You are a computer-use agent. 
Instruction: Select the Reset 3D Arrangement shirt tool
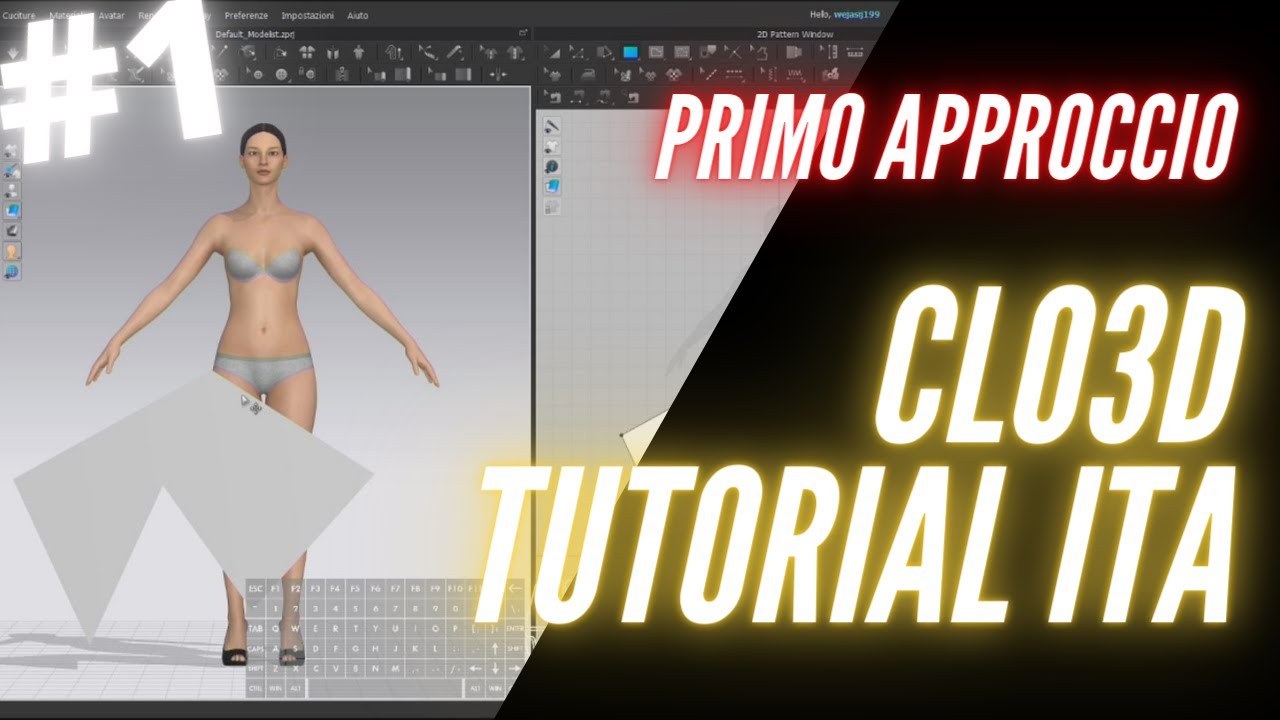pos(359,52)
